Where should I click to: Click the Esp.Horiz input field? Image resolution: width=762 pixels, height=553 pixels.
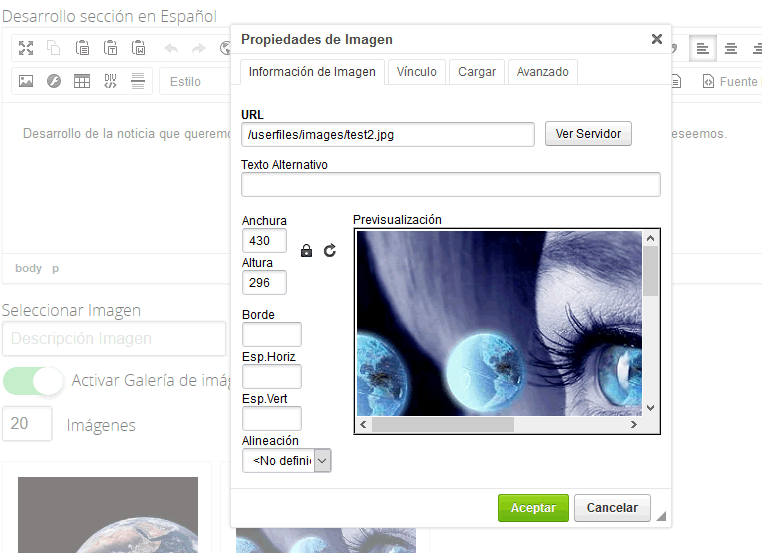point(272,377)
